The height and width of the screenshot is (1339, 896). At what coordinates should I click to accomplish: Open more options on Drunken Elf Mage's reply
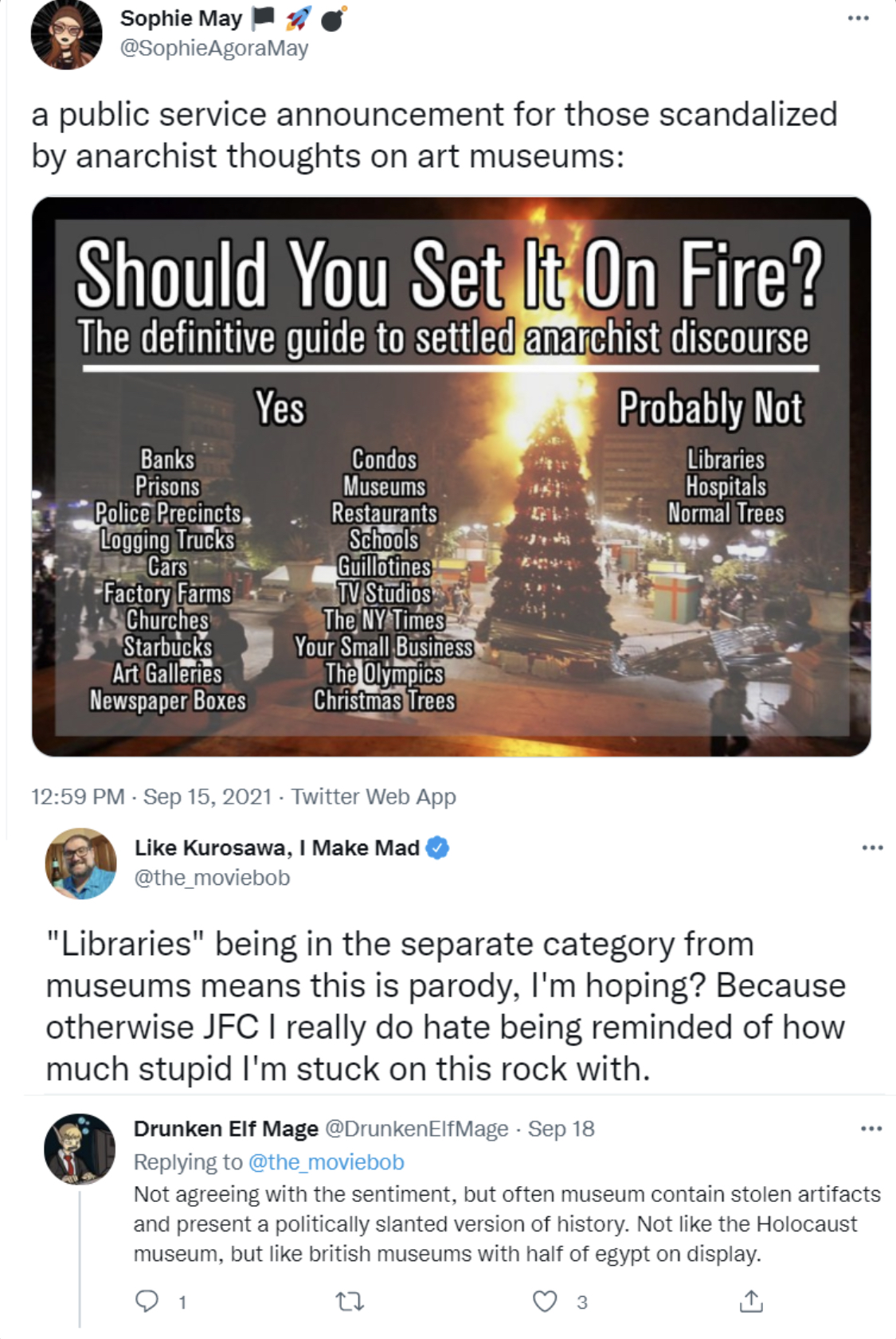[x=871, y=1129]
